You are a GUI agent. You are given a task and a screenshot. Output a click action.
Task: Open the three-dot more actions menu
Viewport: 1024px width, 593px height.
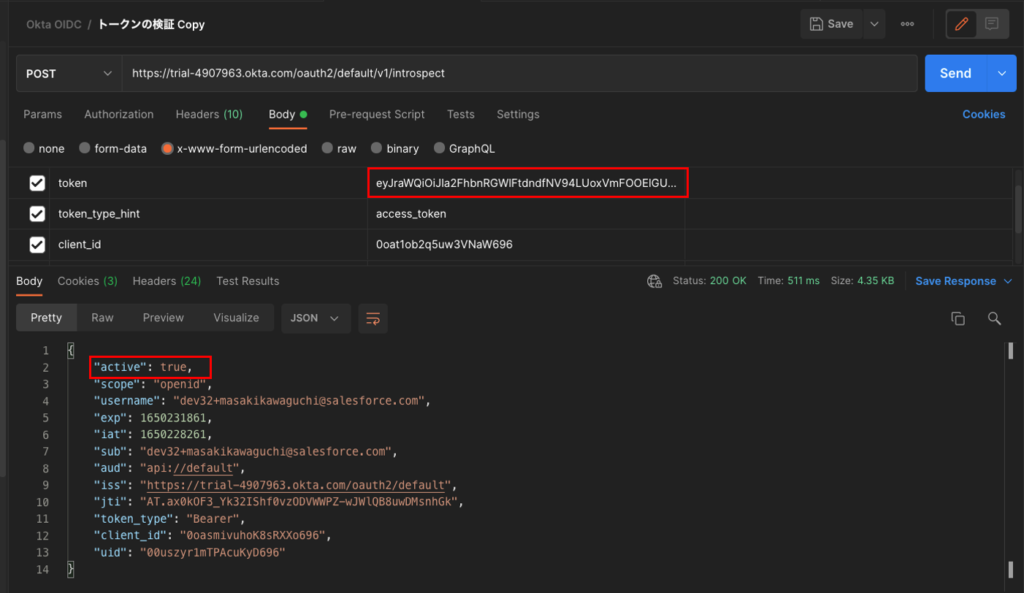[907, 24]
